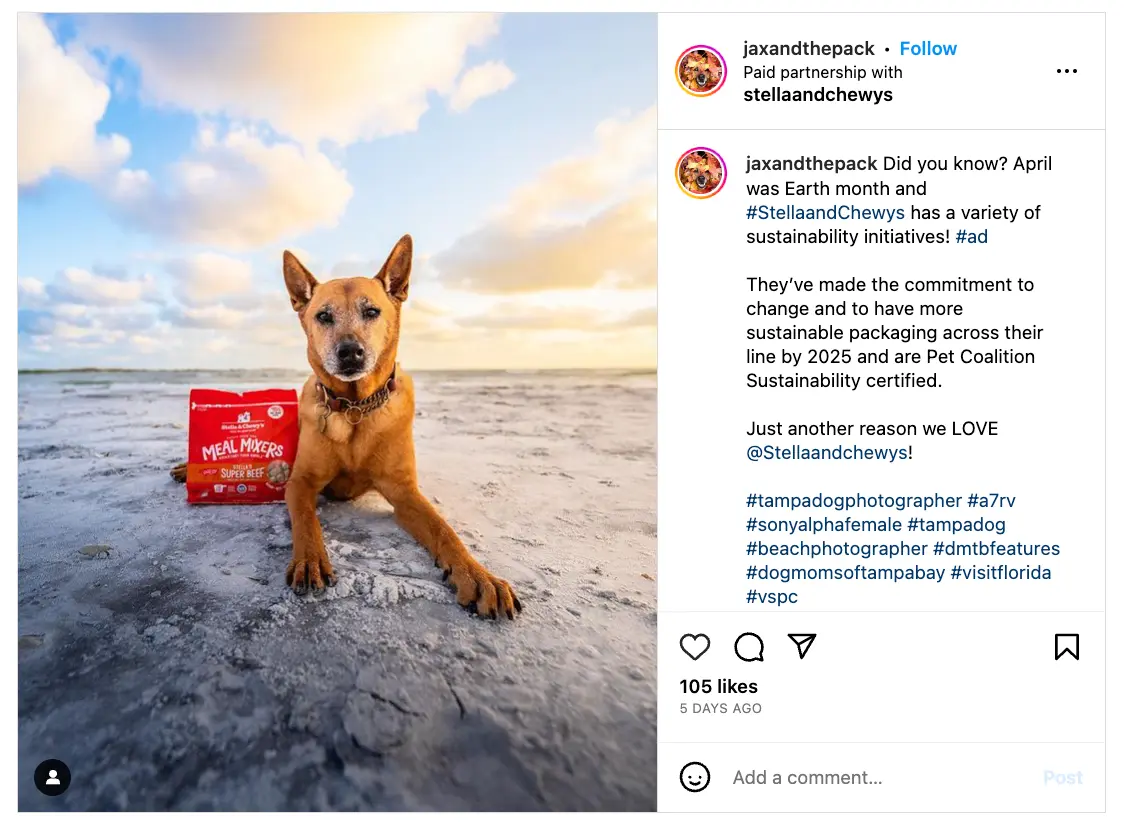The height and width of the screenshot is (834, 1124).
Task: Open the #ad hashtag
Action: click(x=971, y=237)
